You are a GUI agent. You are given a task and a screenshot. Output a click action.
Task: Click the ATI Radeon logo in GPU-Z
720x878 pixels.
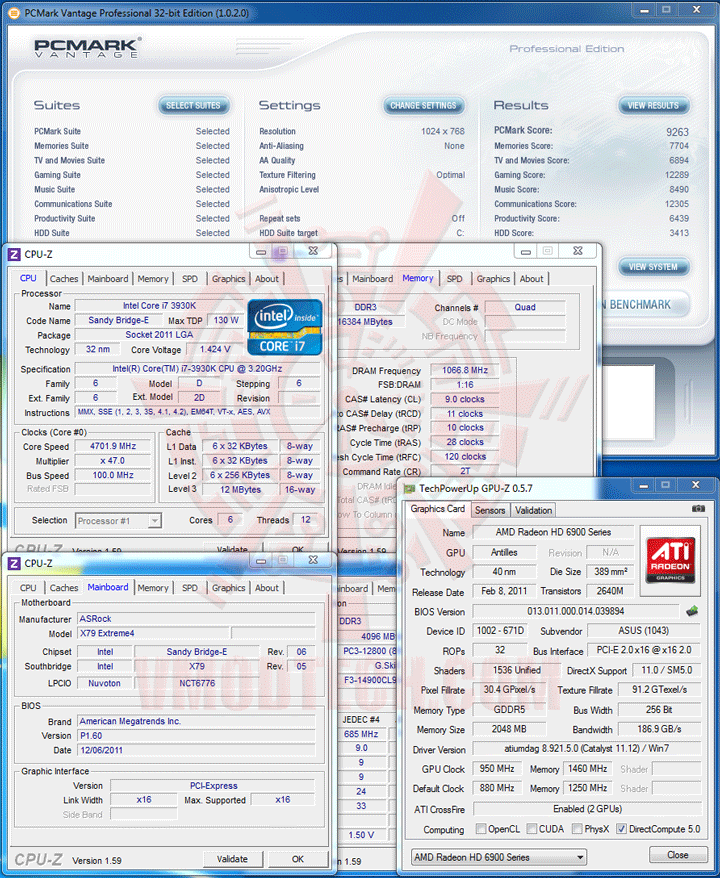[x=670, y=559]
